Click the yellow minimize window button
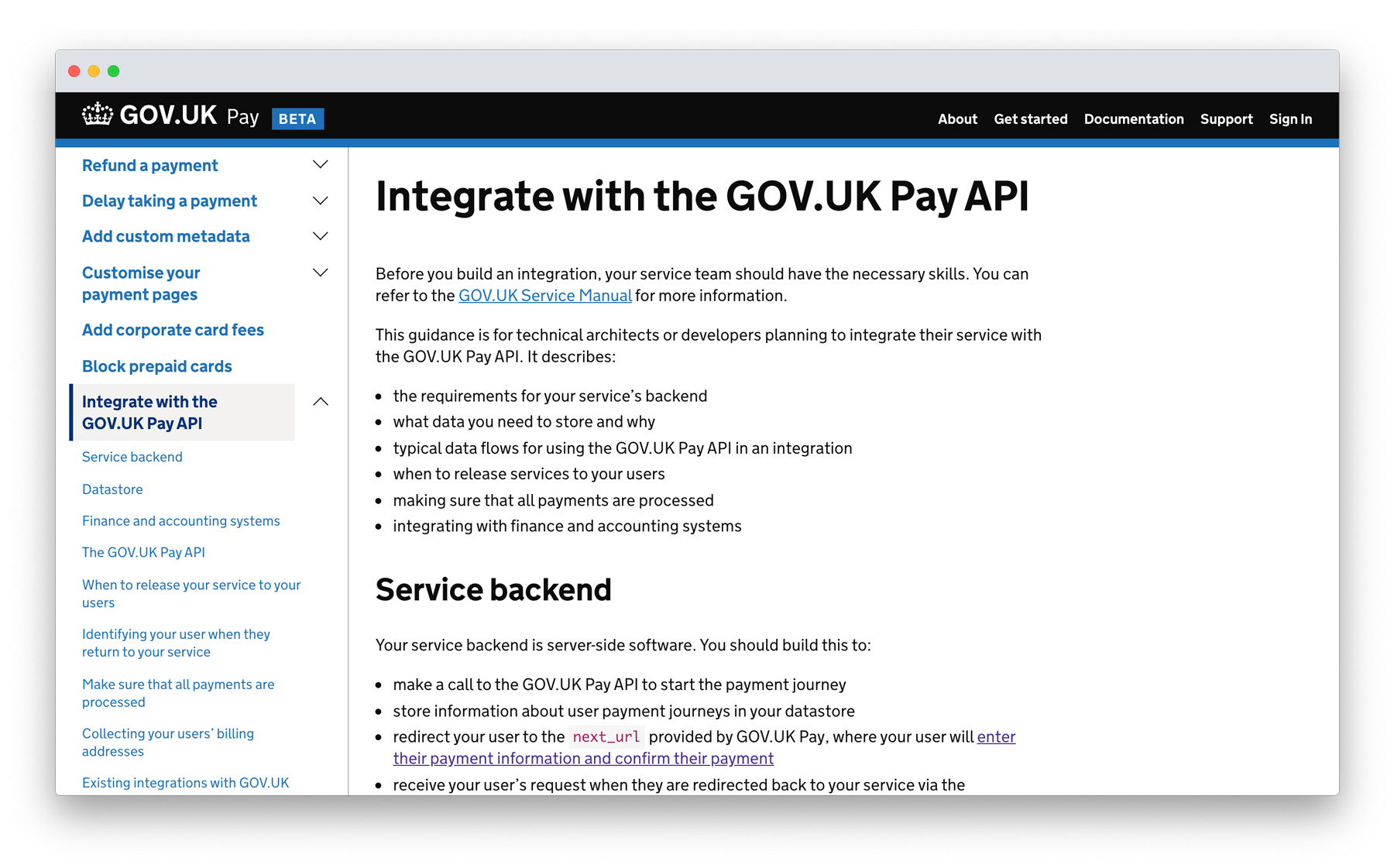 click(x=94, y=71)
